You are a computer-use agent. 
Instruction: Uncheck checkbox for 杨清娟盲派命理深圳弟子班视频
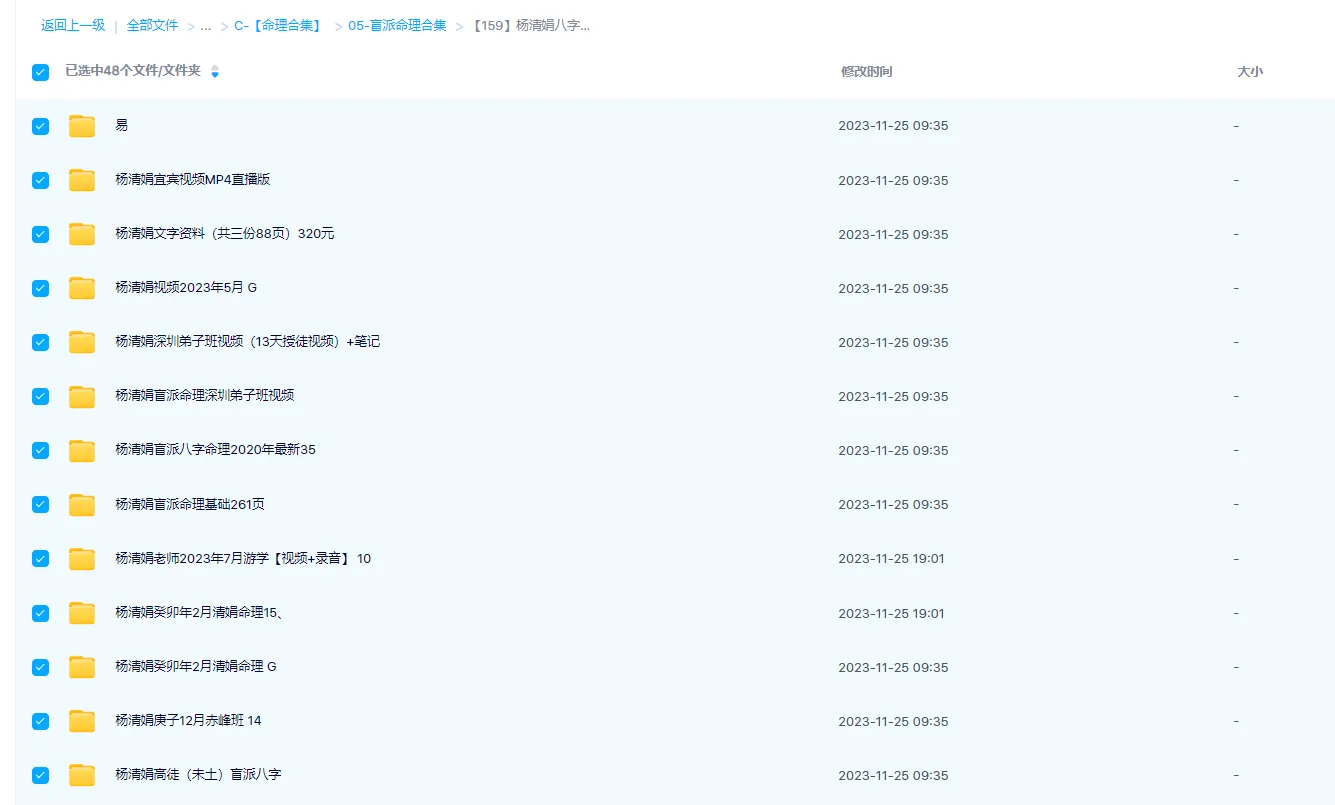(x=40, y=396)
